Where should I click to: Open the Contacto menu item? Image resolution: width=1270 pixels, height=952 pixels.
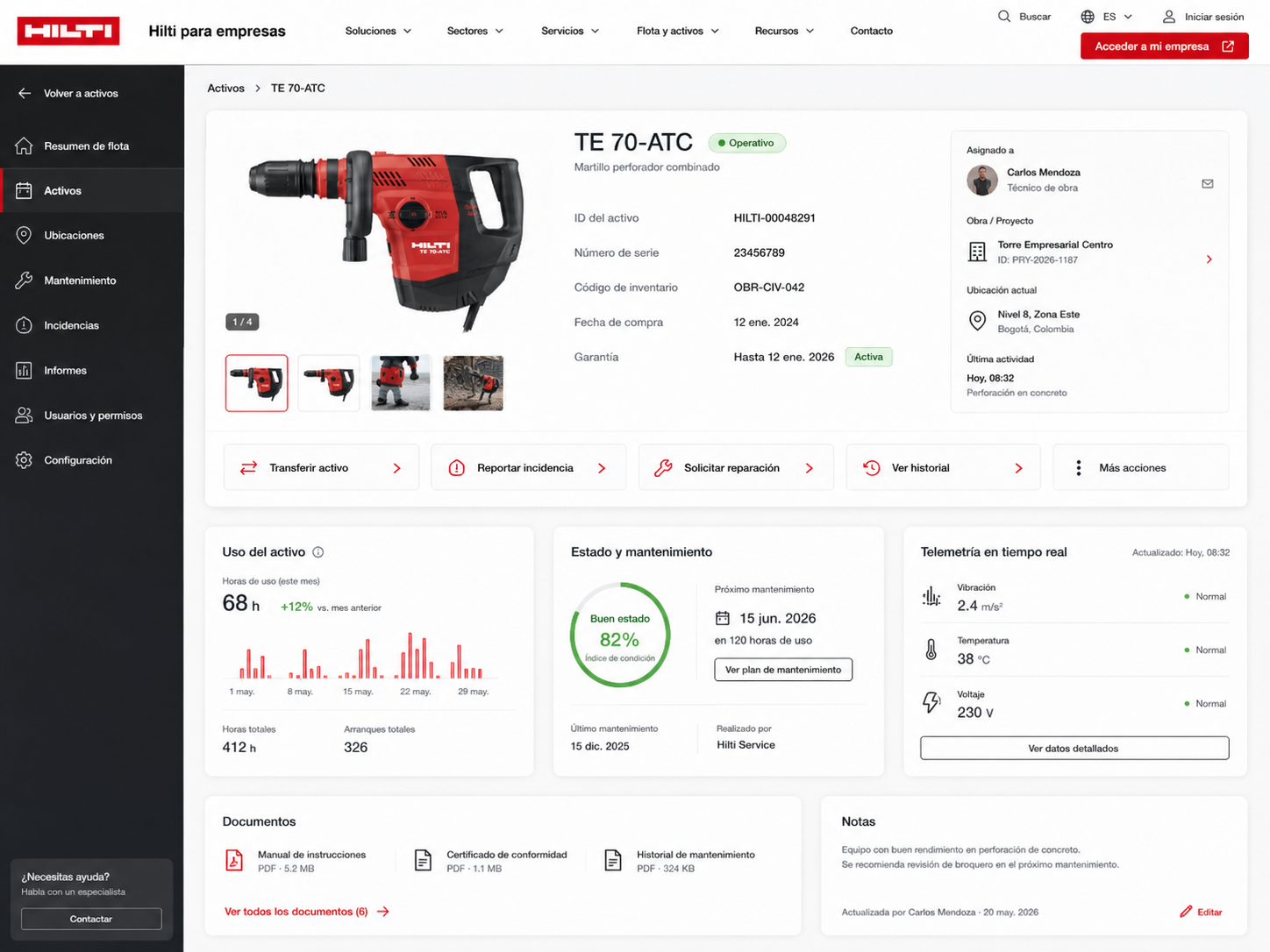872,31
